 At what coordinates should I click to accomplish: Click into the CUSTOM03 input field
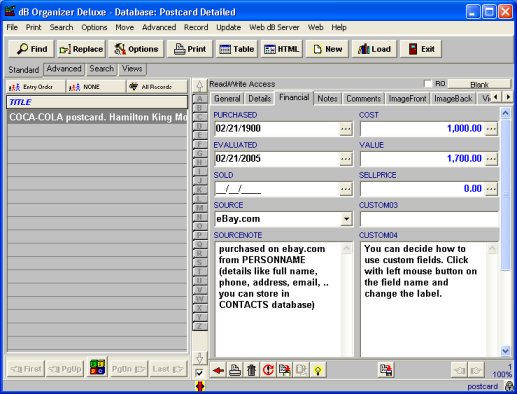tap(429, 219)
